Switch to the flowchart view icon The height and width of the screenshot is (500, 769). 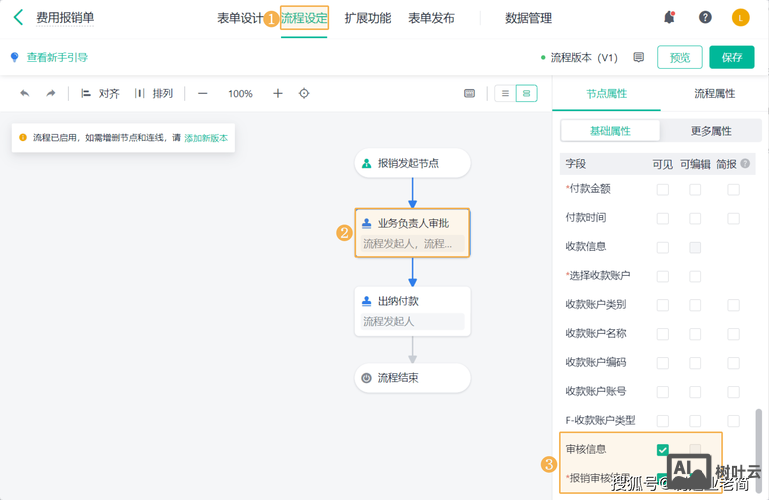tap(527, 93)
